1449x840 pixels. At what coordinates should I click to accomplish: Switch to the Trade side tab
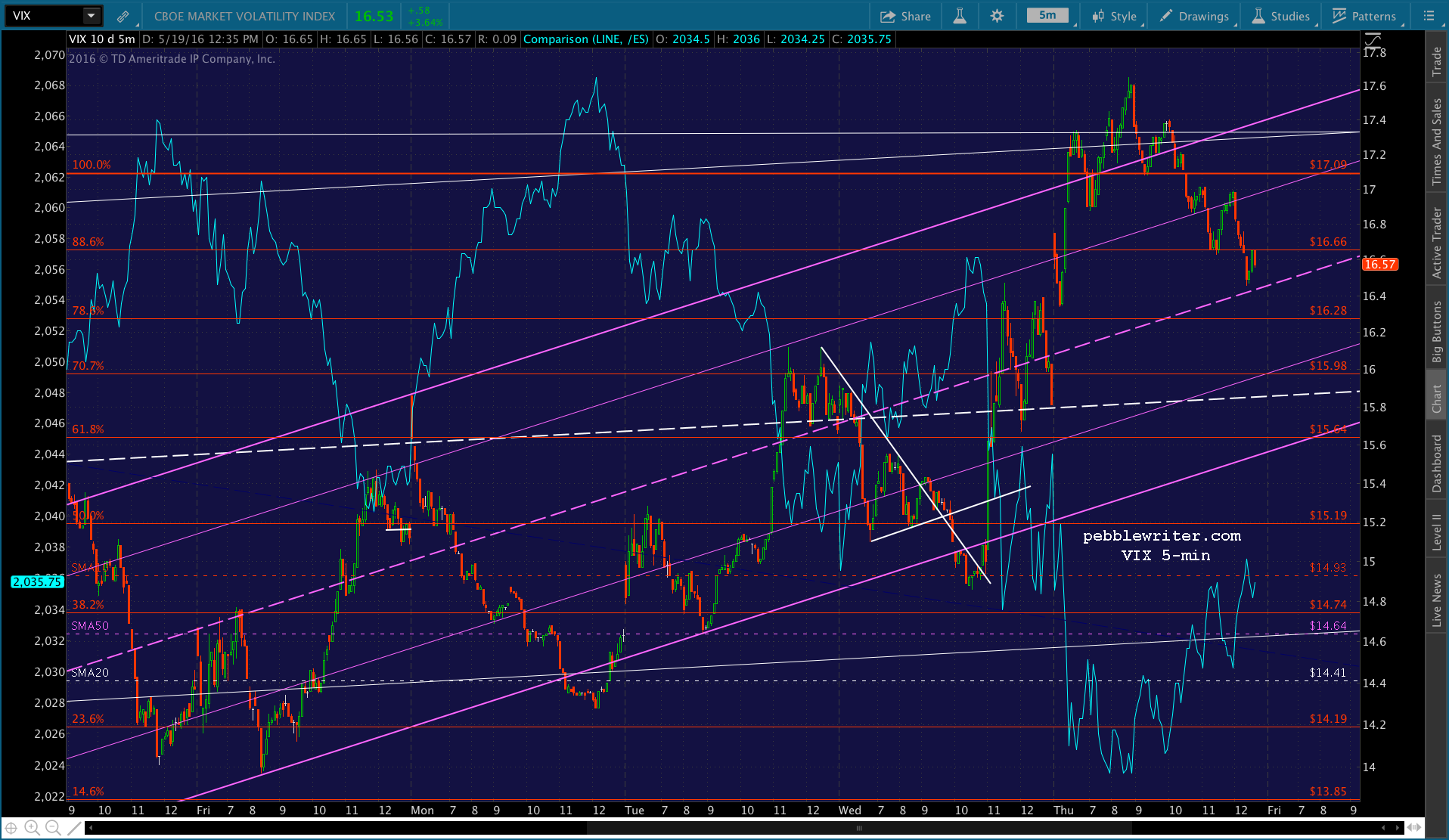pos(1436,62)
